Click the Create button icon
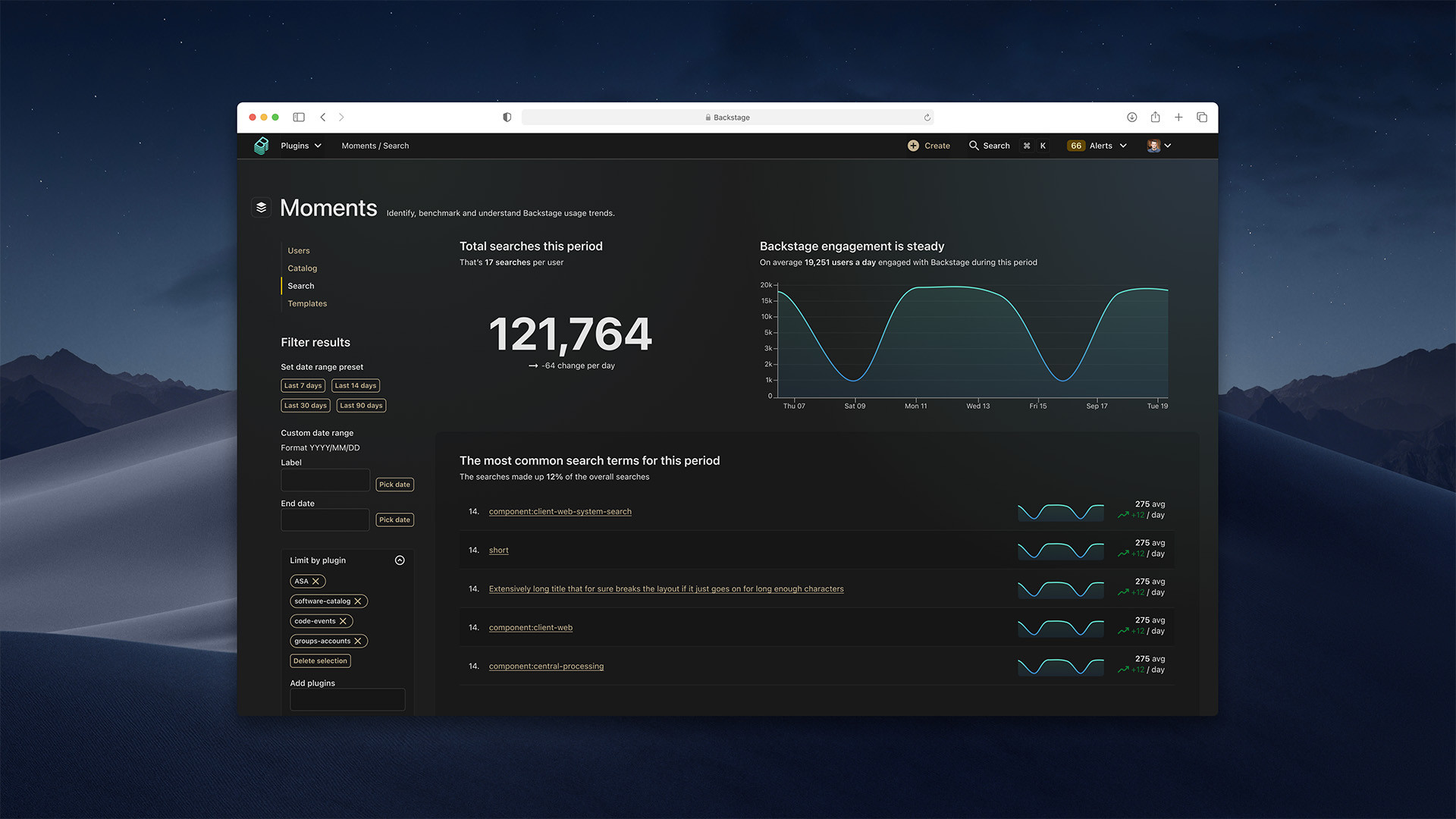Viewport: 1456px width, 819px height. [912, 145]
